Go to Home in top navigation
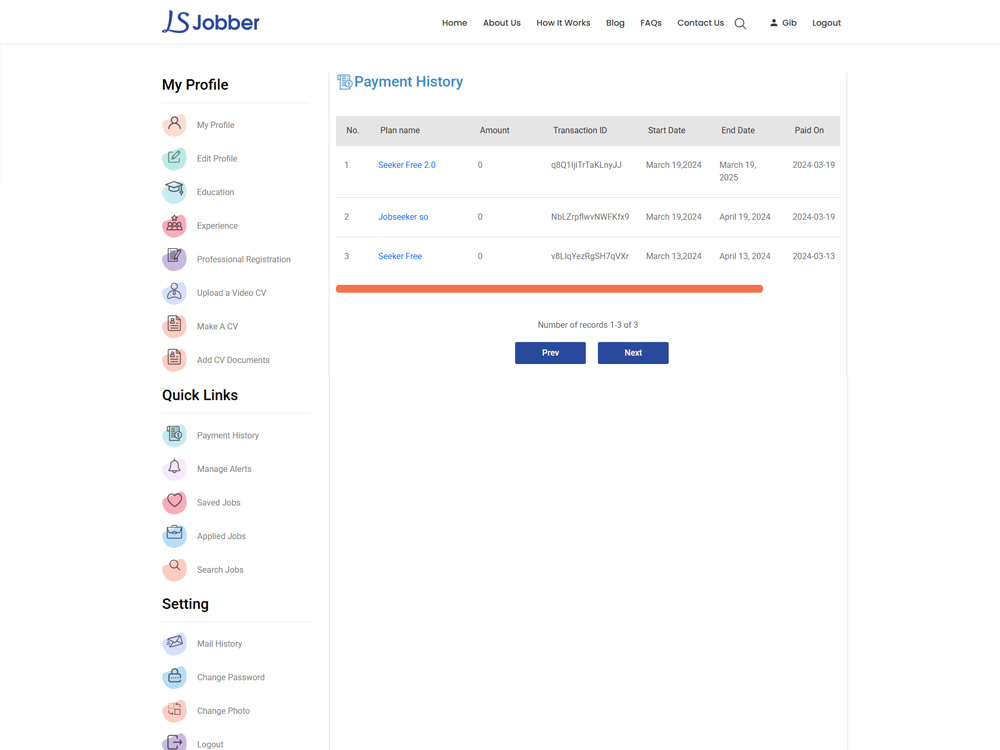This screenshot has height=750, width=1000. click(455, 23)
